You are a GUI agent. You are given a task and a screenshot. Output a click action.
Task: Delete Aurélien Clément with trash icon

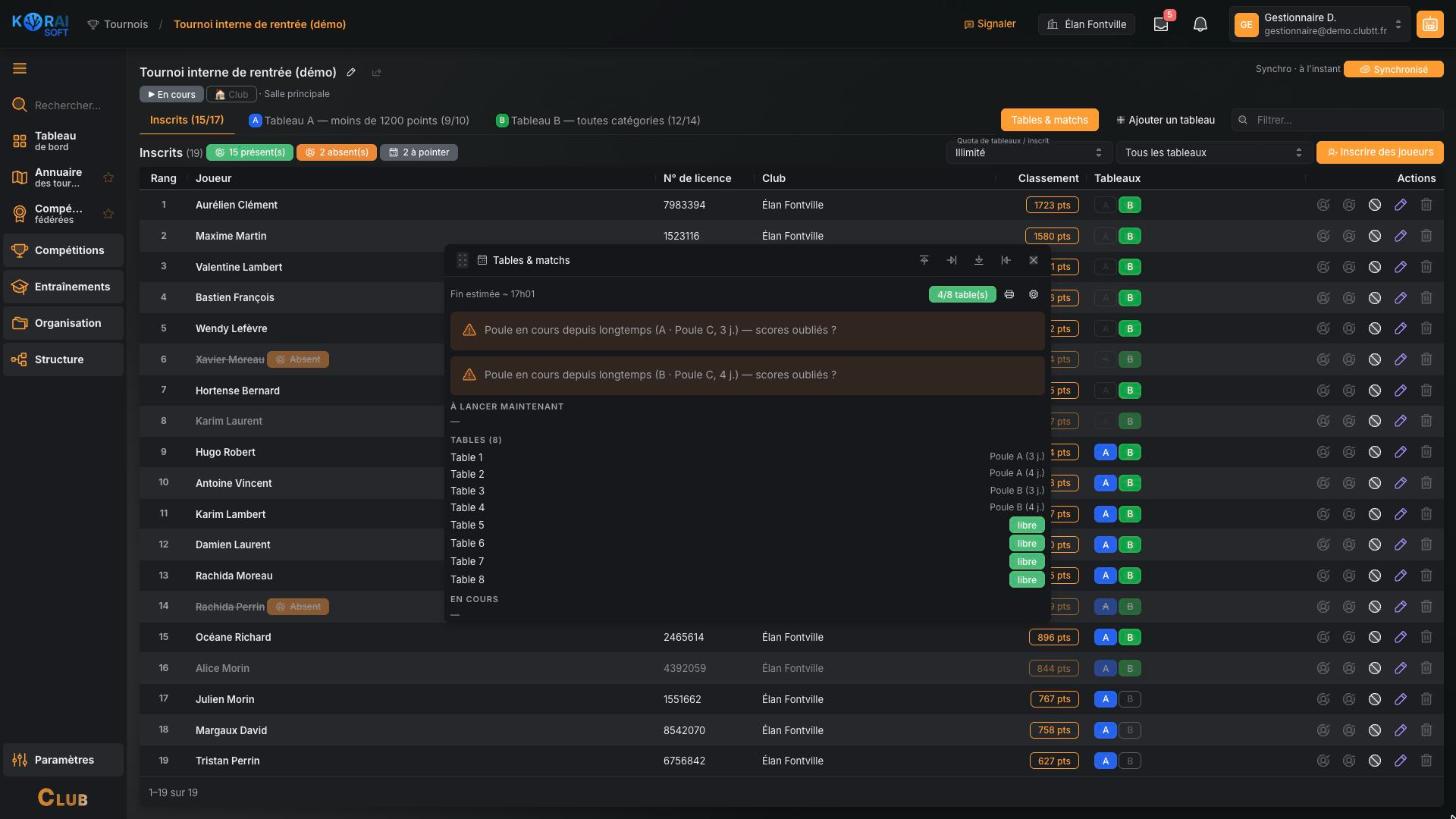[x=1426, y=205]
